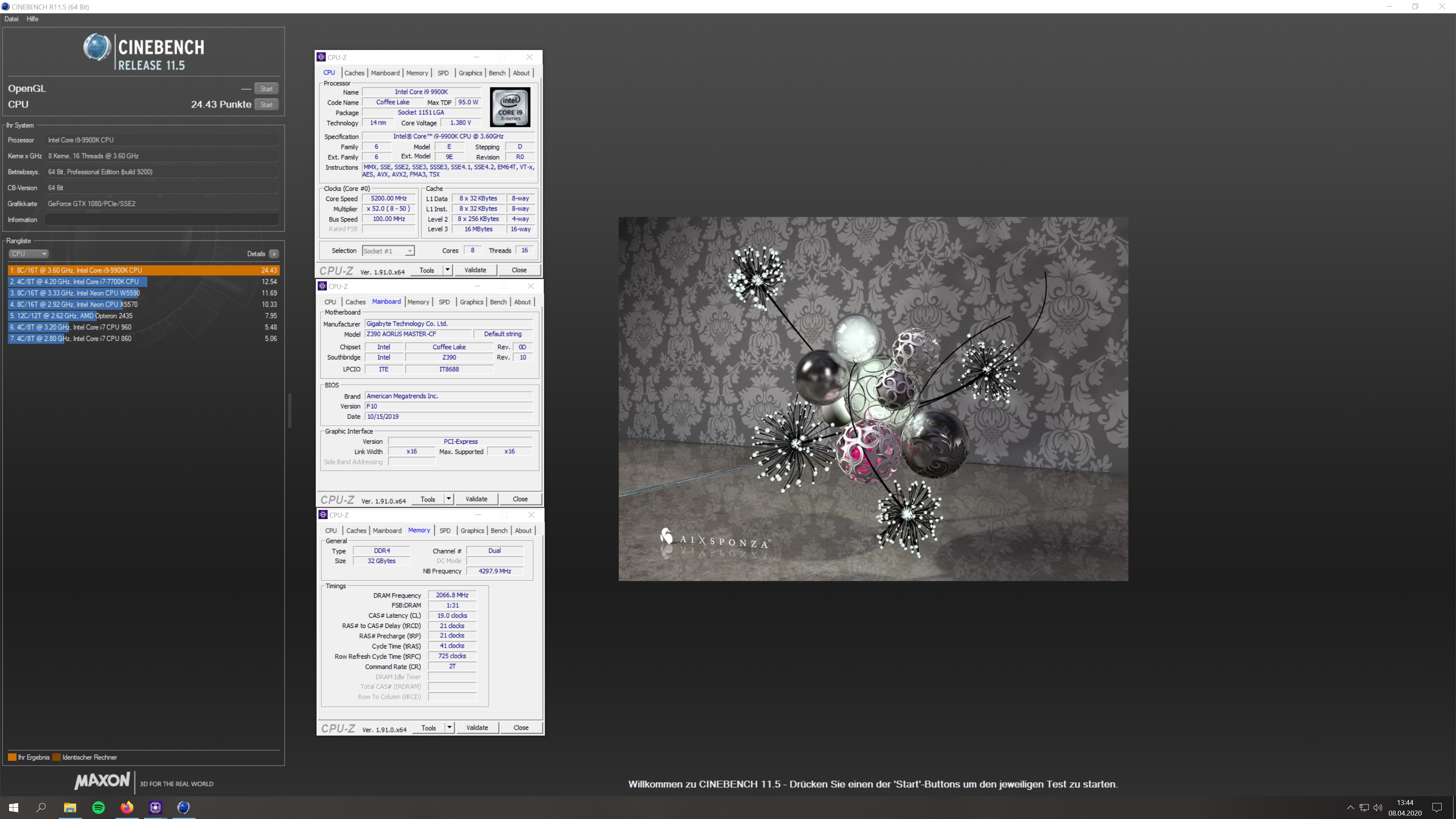Start the OpenGL benchmark

point(266,89)
